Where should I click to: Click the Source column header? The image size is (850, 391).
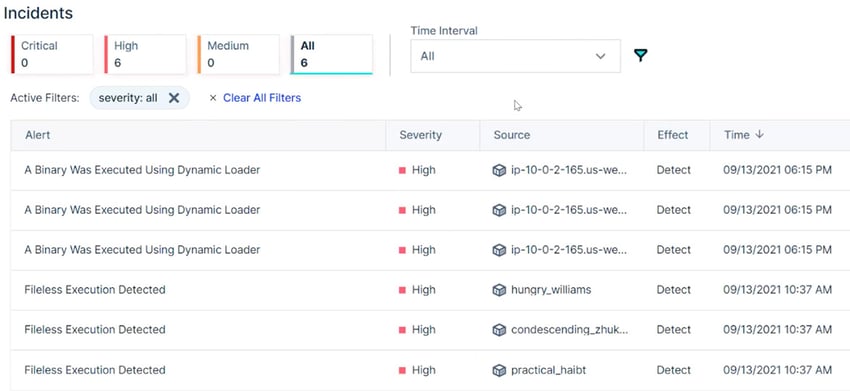[512, 135]
